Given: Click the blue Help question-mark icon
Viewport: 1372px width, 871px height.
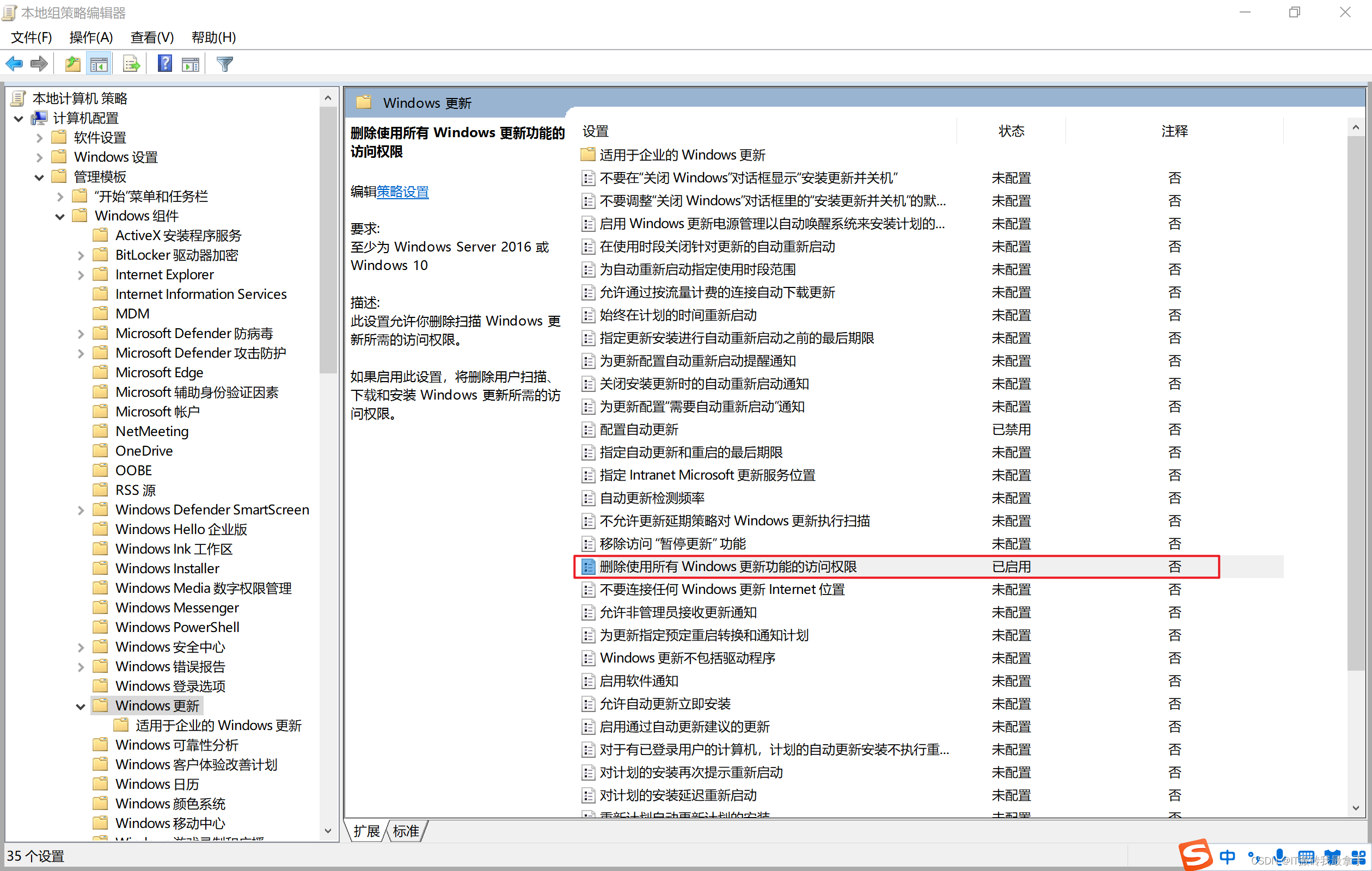Looking at the screenshot, I should pos(164,64).
